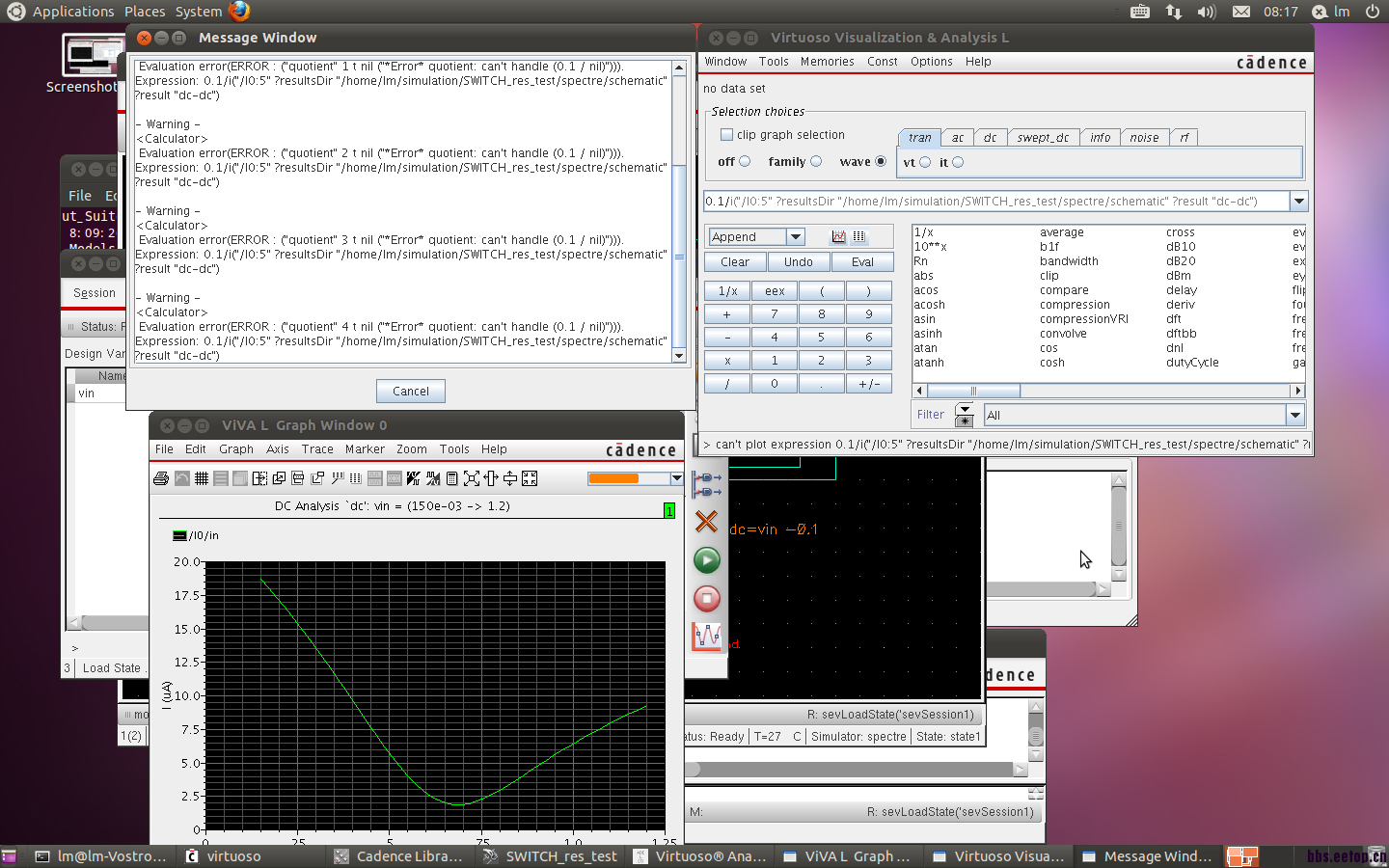Click the red stop simulation button
The height and width of the screenshot is (868, 1389).
707,599
